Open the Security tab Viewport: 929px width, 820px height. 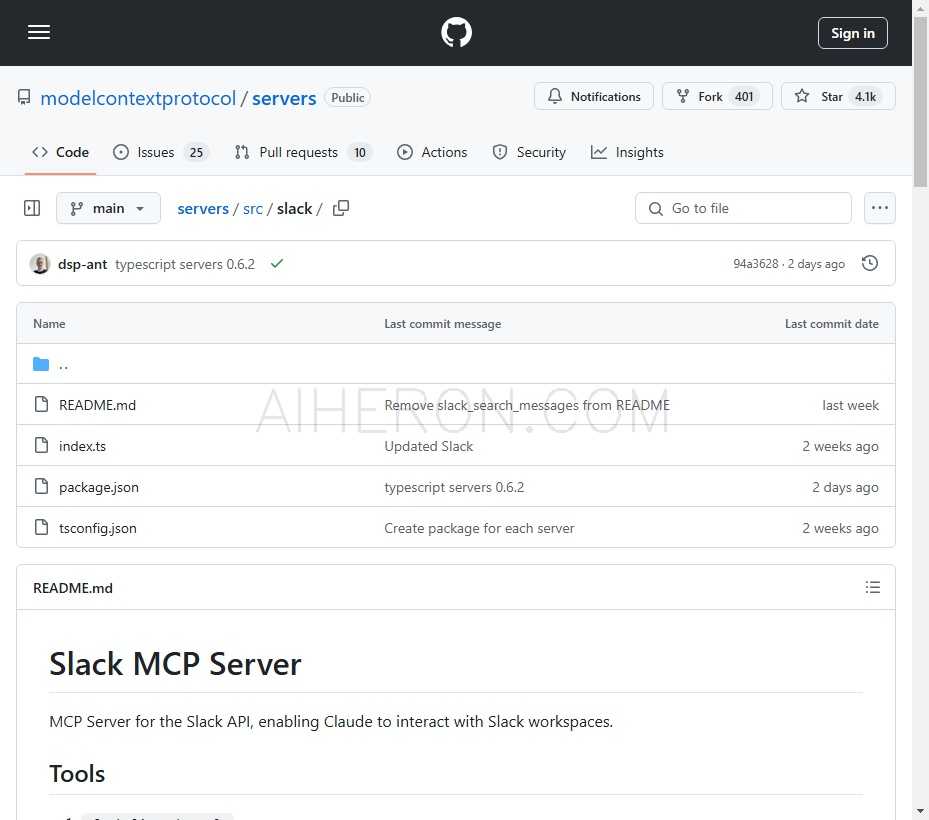529,152
